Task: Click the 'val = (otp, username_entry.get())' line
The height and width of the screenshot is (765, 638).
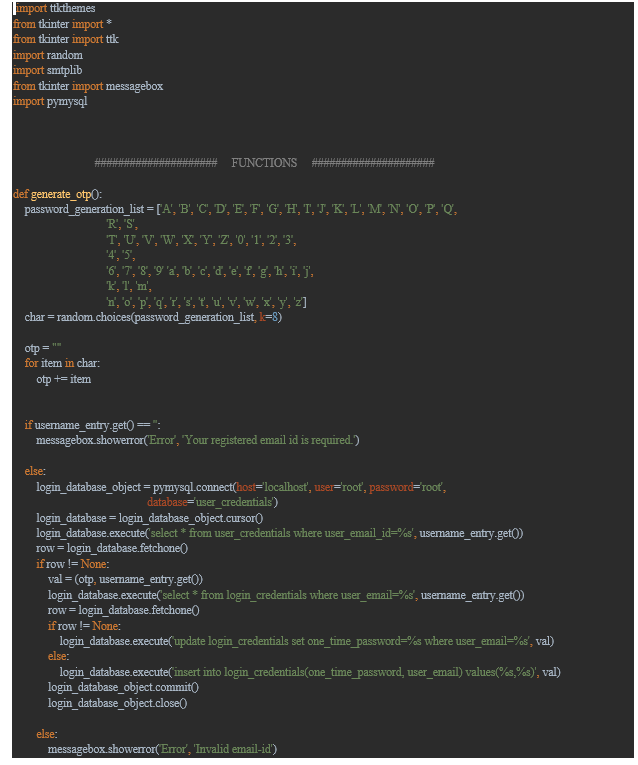Action: click(125, 579)
